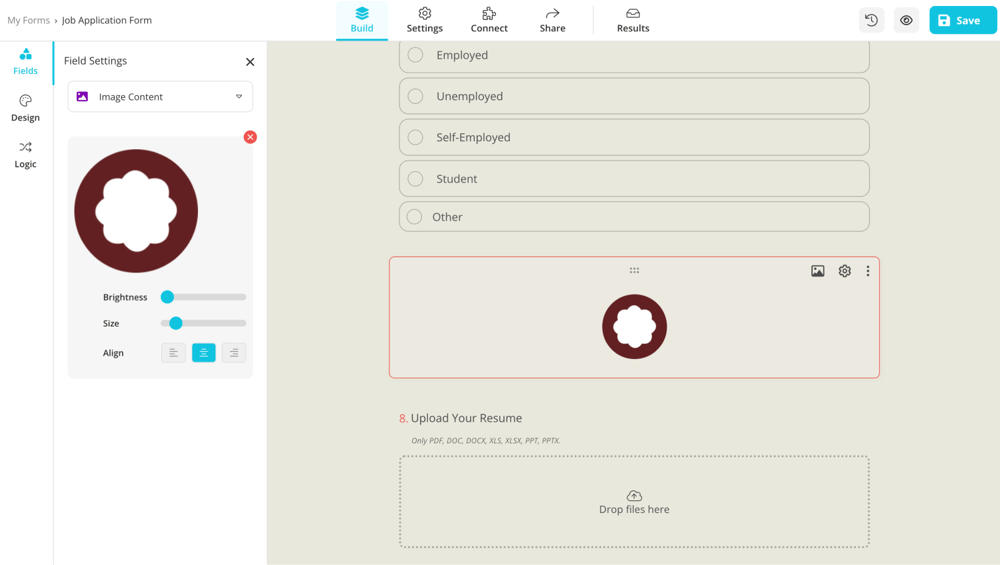Open the Settings tab
The width and height of the screenshot is (1000, 565).
coord(425,20)
